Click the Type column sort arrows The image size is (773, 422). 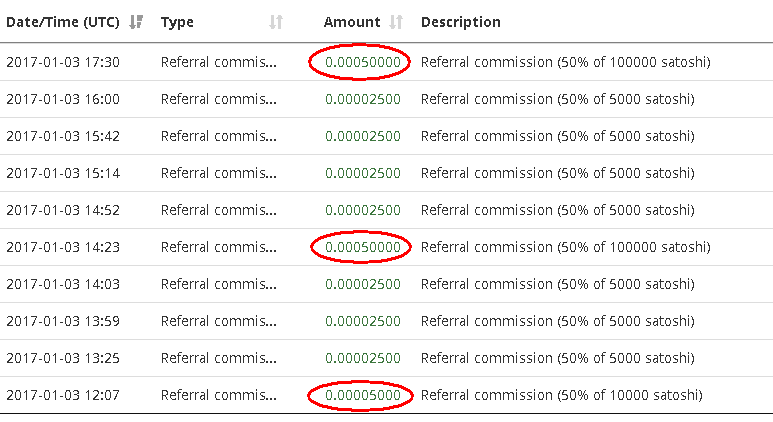(277, 22)
